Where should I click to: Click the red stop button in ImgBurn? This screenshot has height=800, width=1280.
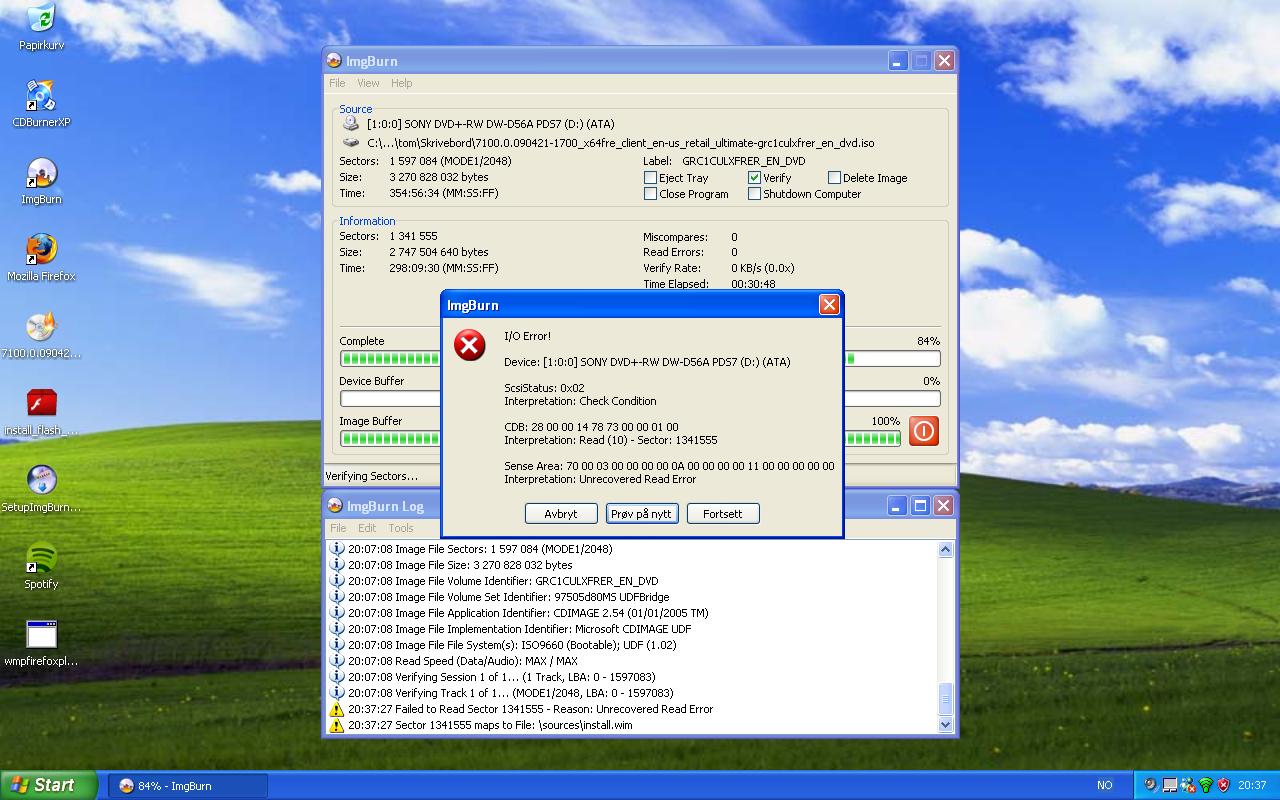click(x=923, y=431)
